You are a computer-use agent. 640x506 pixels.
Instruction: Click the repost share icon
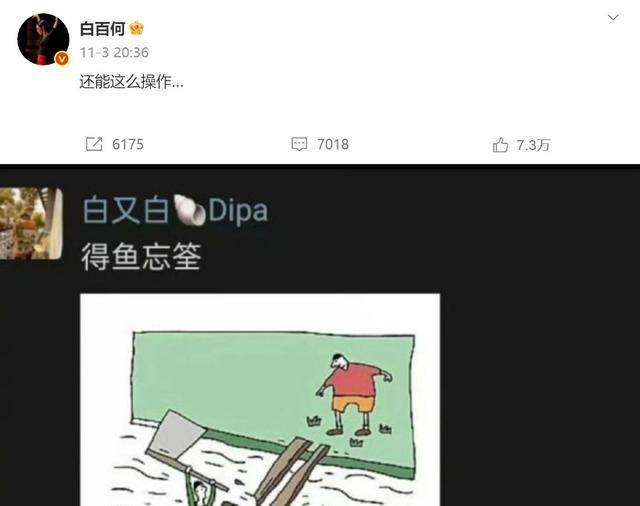tap(94, 144)
